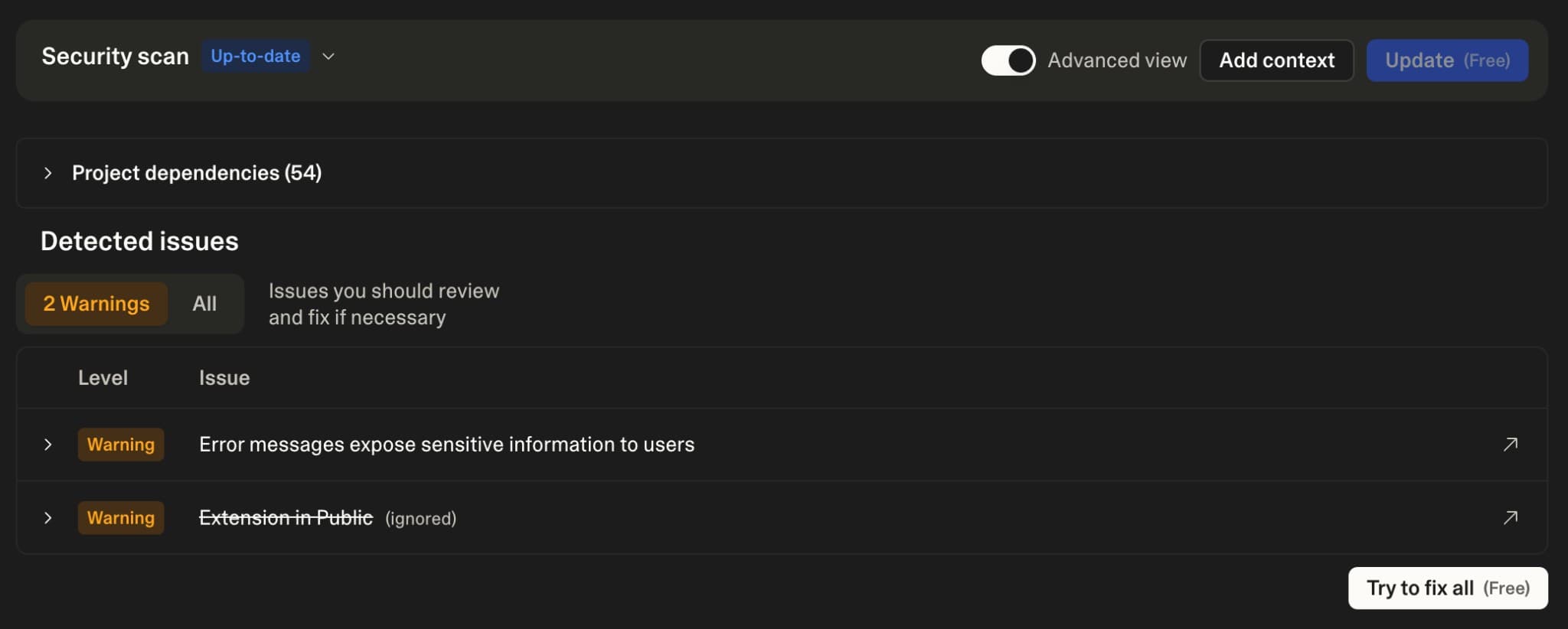Click the Up-to-date status badge

pos(255,57)
